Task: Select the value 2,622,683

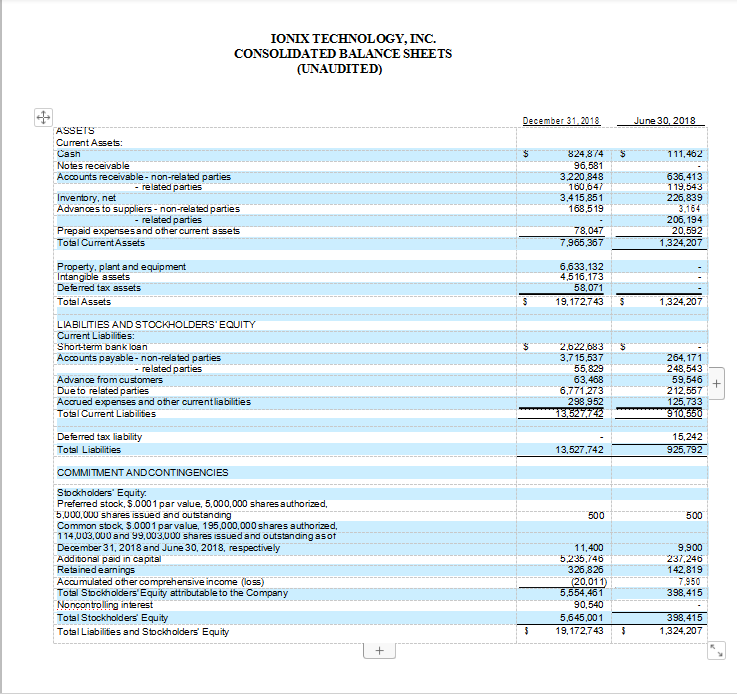Action: (581, 347)
